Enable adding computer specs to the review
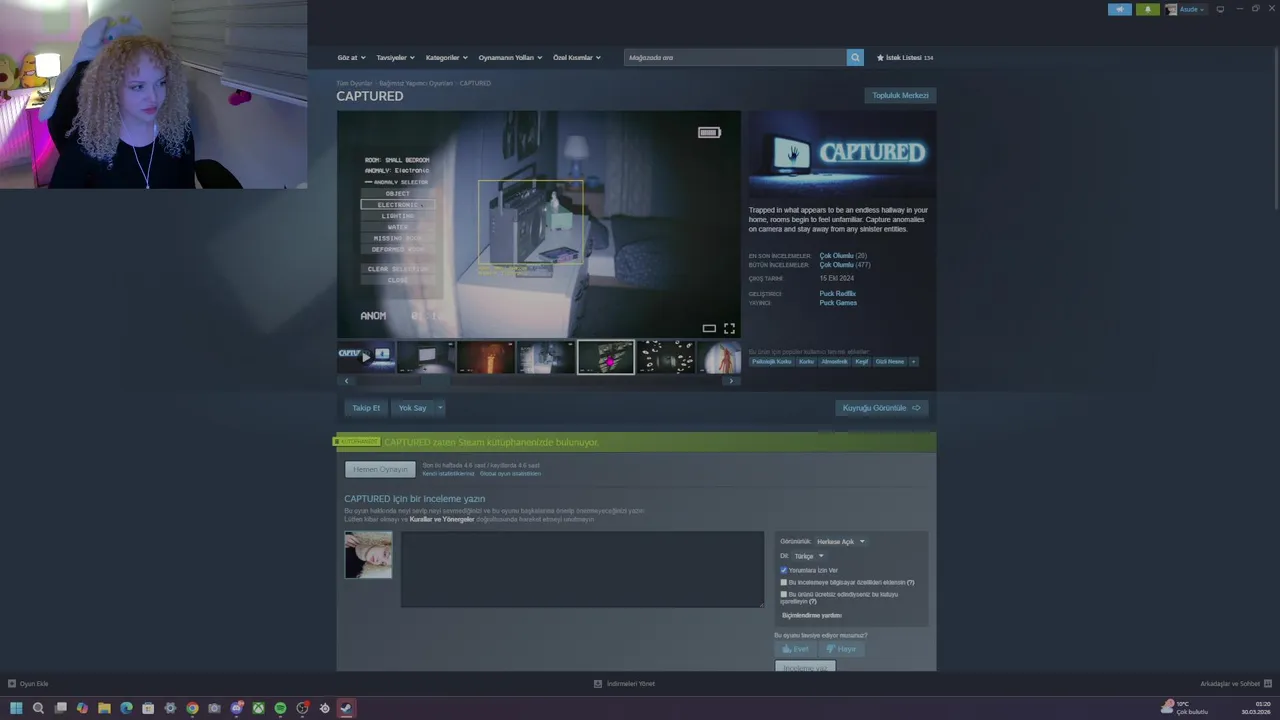Image resolution: width=1280 pixels, height=720 pixels. 784,582
